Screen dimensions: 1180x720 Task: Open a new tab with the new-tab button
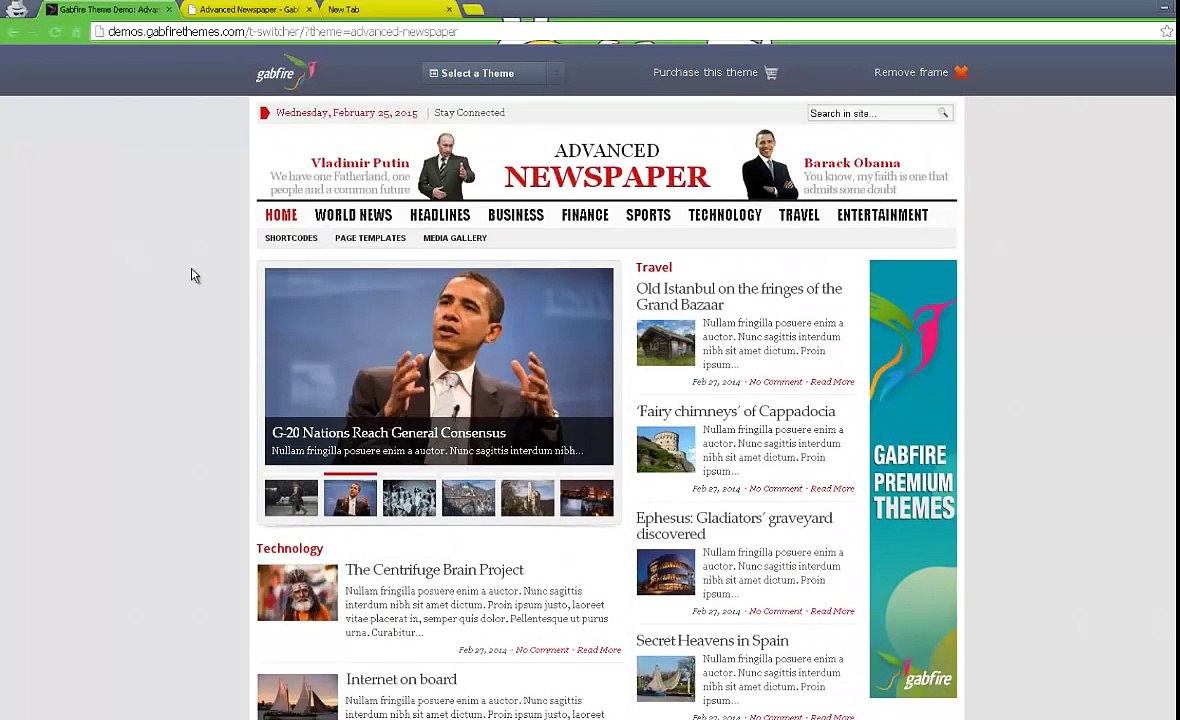(473, 10)
